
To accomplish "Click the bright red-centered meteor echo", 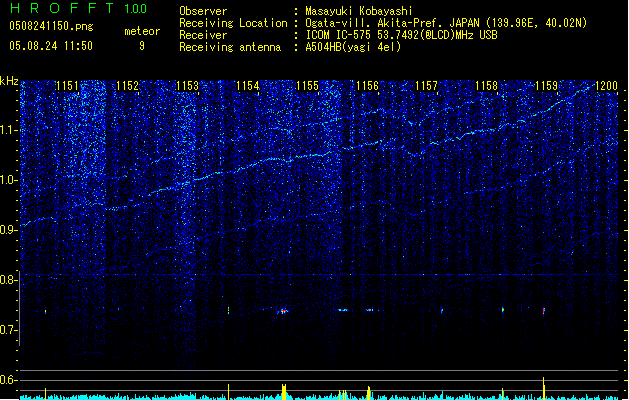I will (x=283, y=311).
